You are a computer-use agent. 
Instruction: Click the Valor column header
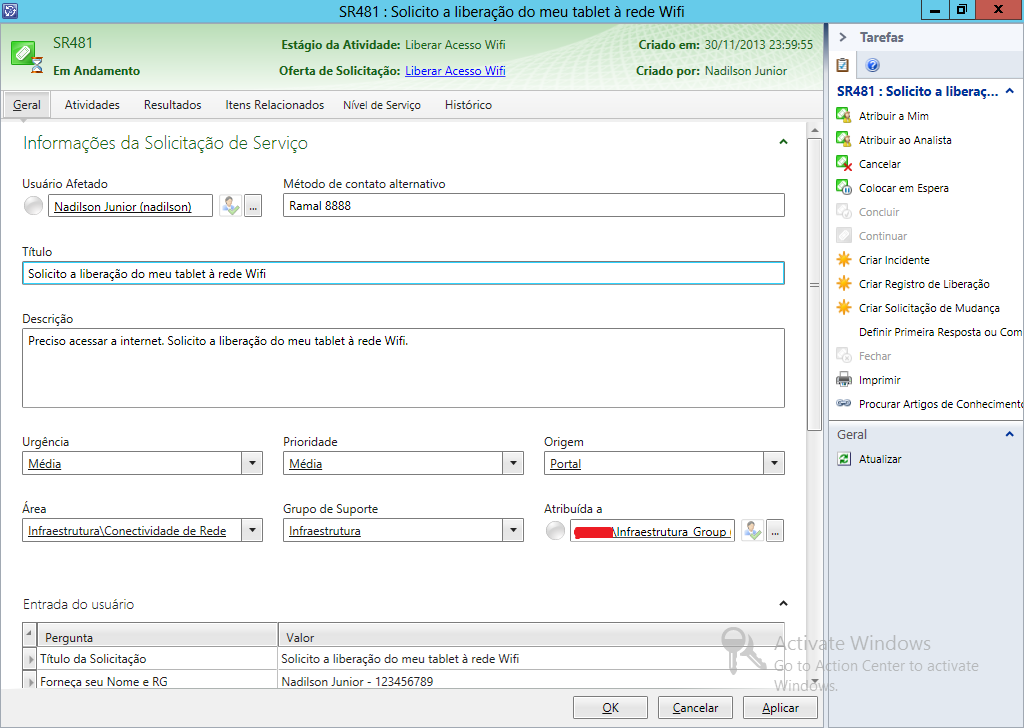(531, 637)
